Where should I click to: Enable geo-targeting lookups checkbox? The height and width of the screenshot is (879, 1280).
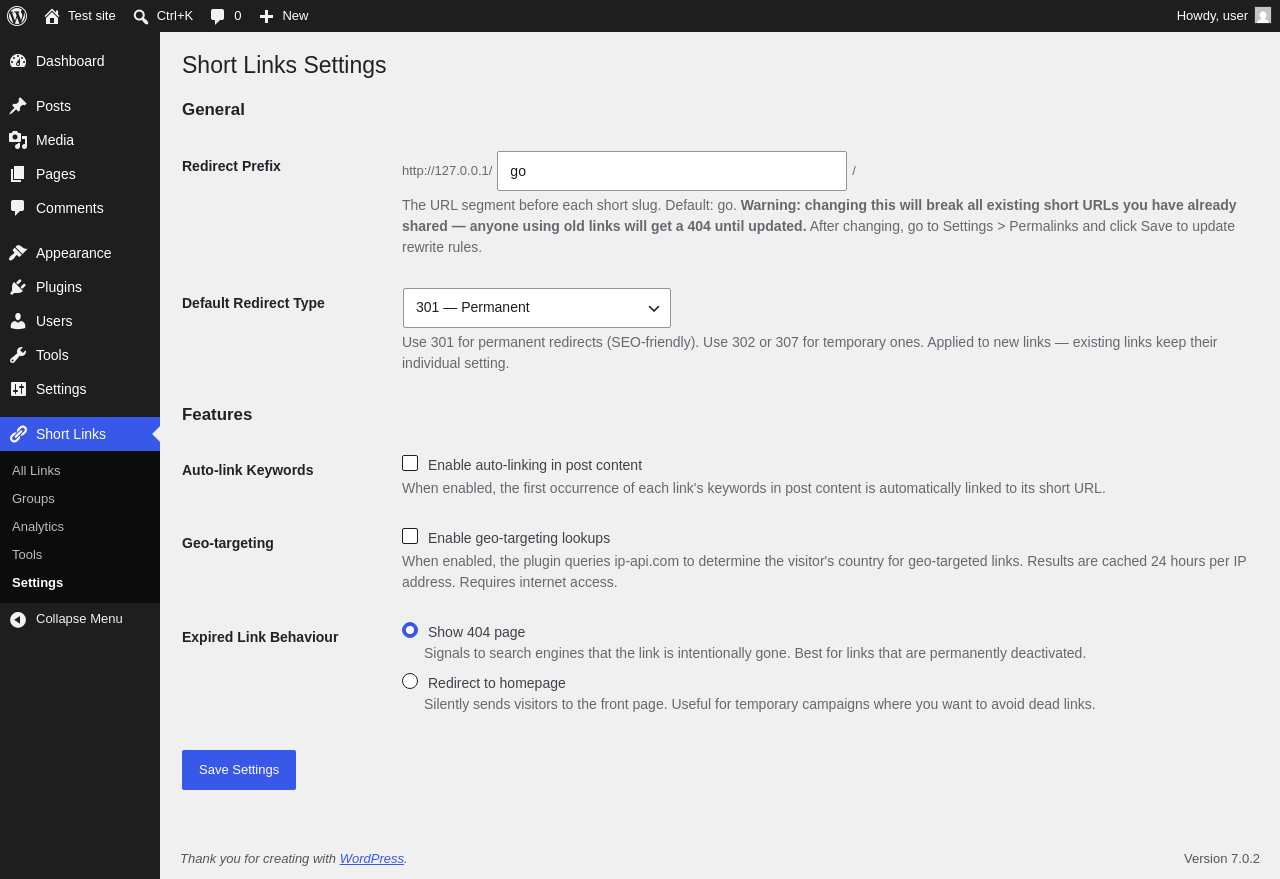(410, 536)
